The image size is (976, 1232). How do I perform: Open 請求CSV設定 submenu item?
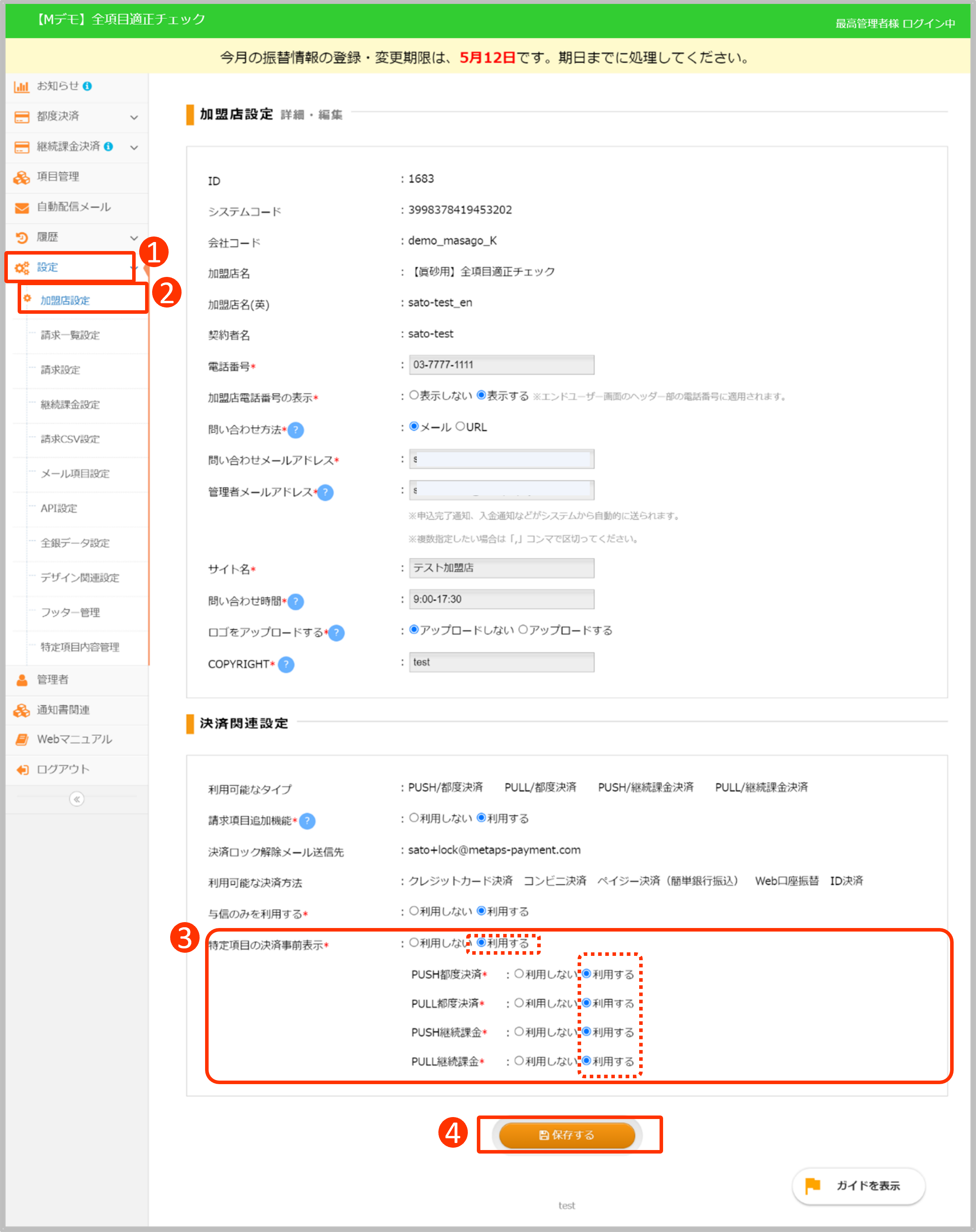70,439
